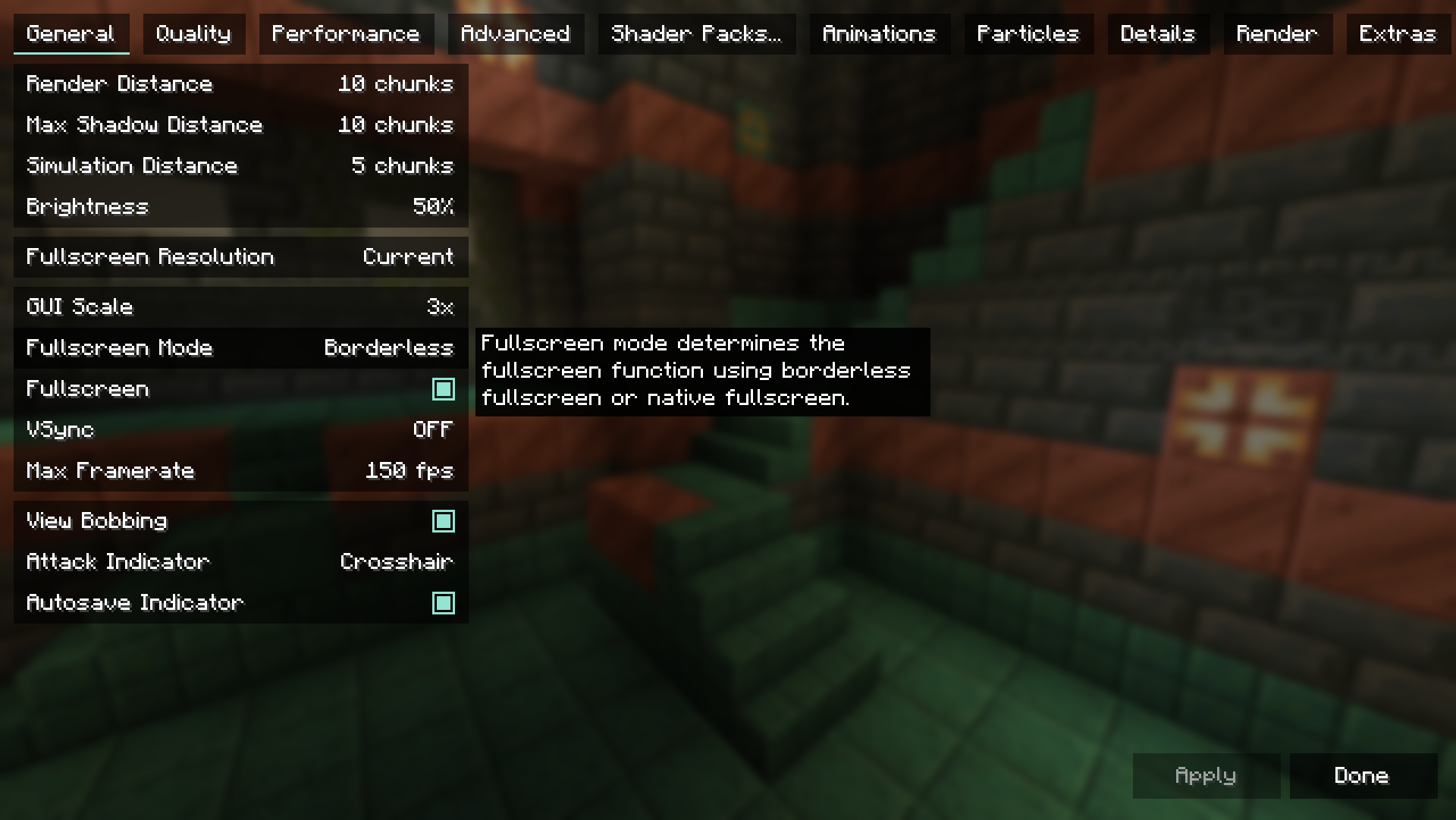This screenshot has width=1456, height=820.
Task: Select the General settings tab
Action: tap(70, 33)
